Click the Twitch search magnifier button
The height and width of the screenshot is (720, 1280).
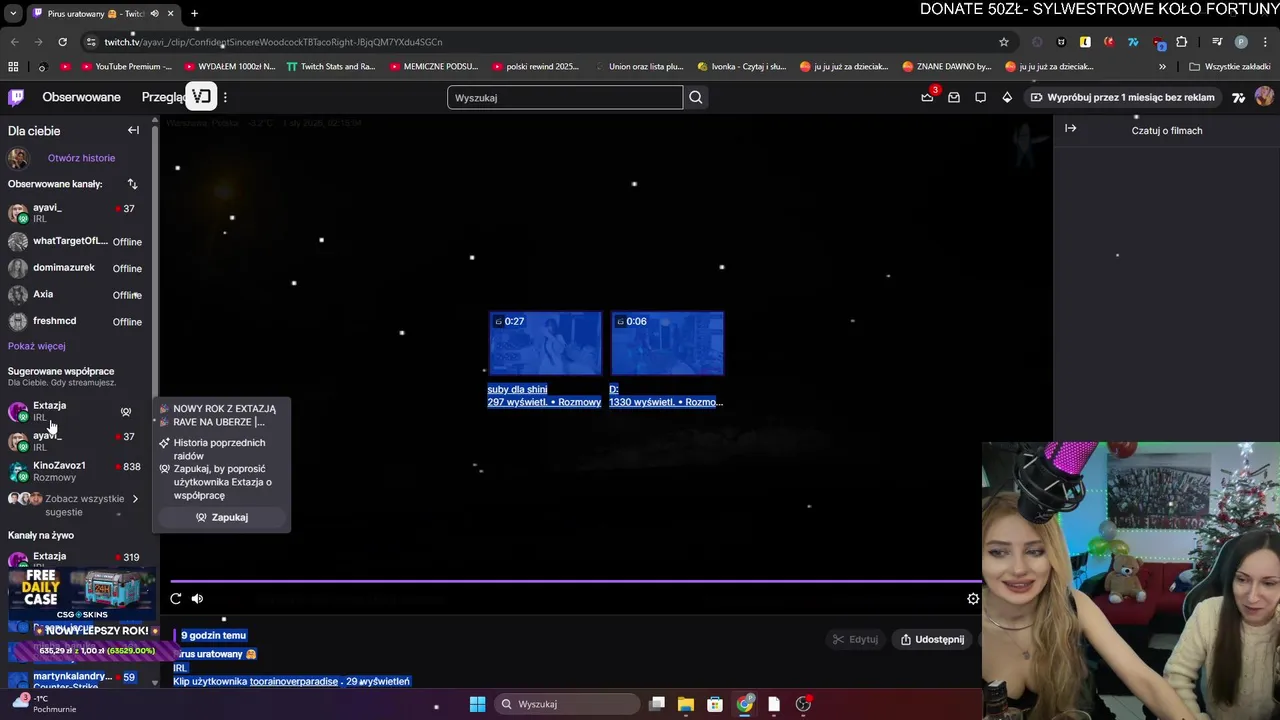coord(696,97)
